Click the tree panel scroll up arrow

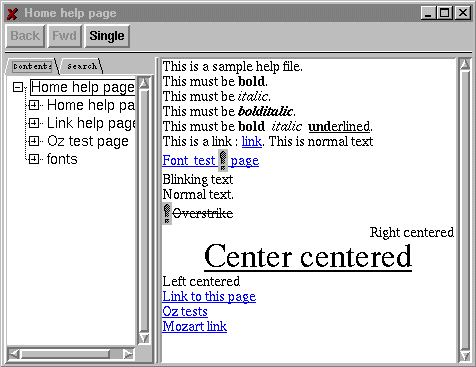coord(144,83)
